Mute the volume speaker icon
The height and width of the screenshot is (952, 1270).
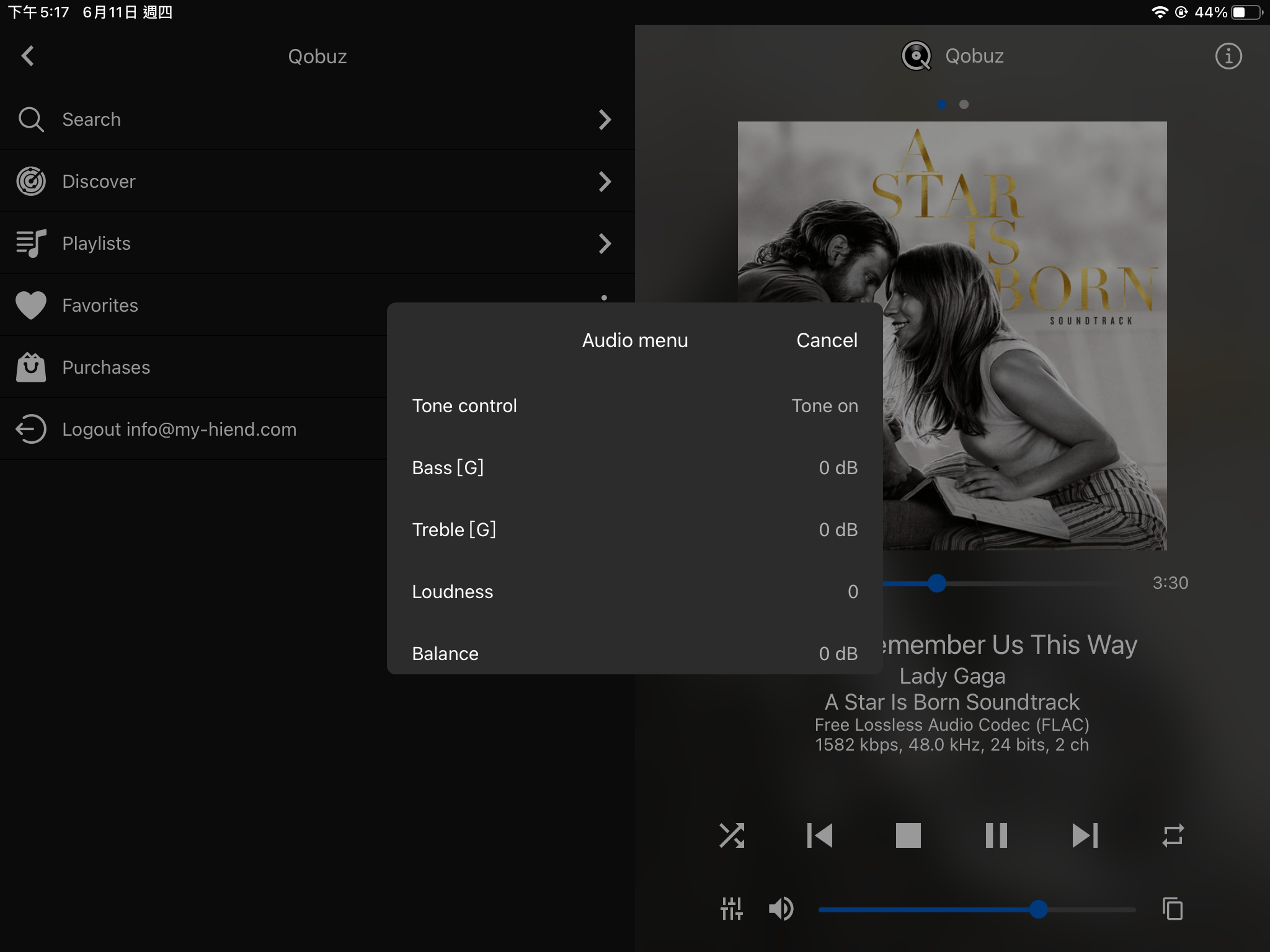(781, 909)
